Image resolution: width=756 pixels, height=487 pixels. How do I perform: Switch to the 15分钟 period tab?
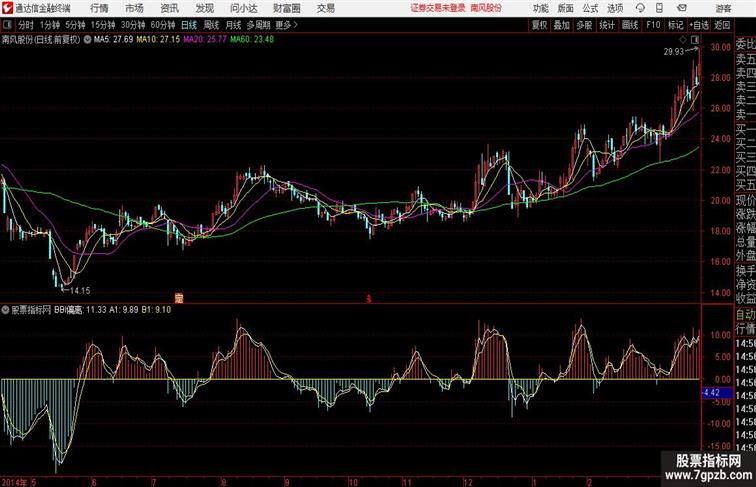103,25
